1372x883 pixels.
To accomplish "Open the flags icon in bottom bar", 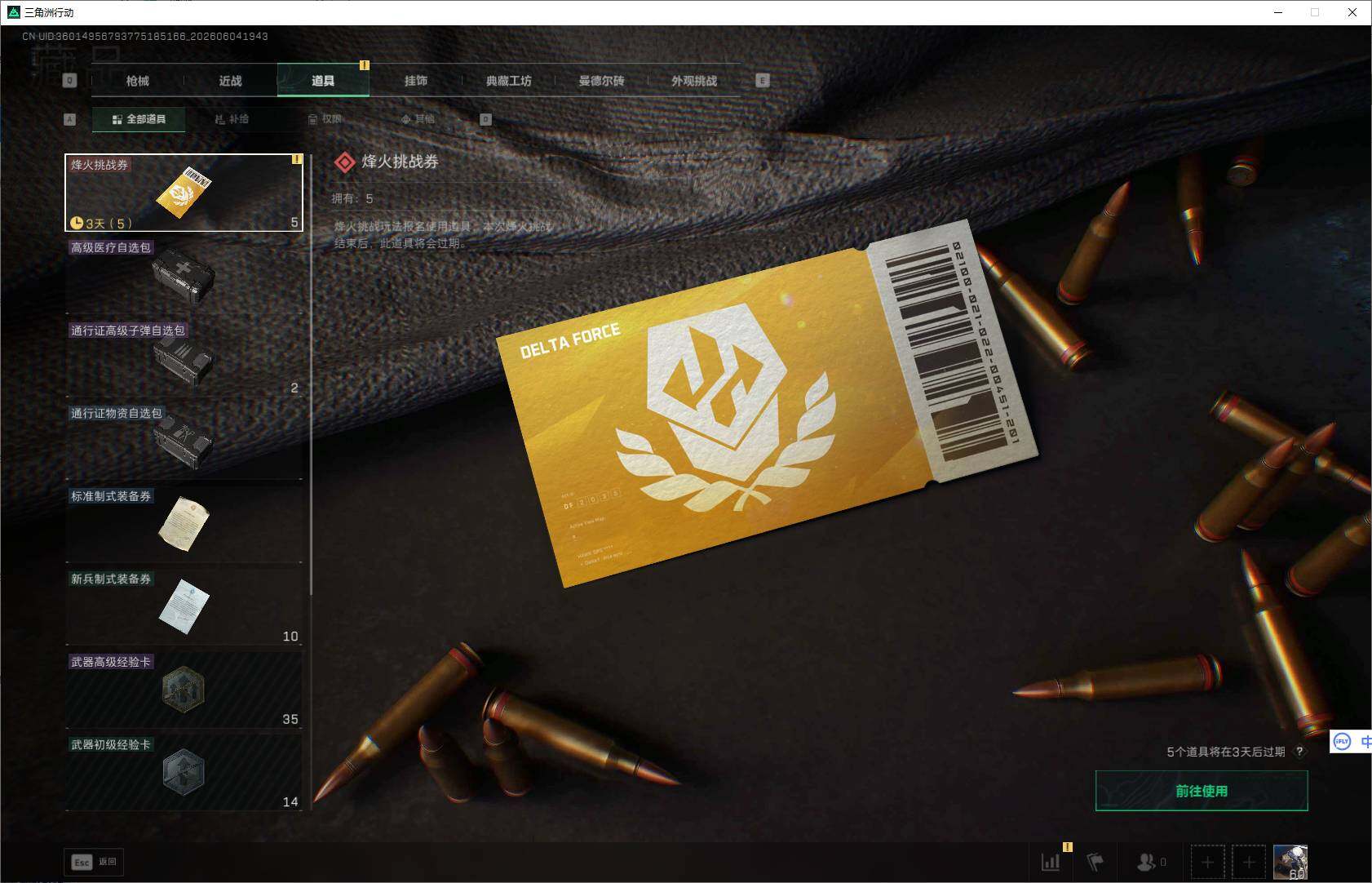I will pyautogui.click(x=1095, y=862).
